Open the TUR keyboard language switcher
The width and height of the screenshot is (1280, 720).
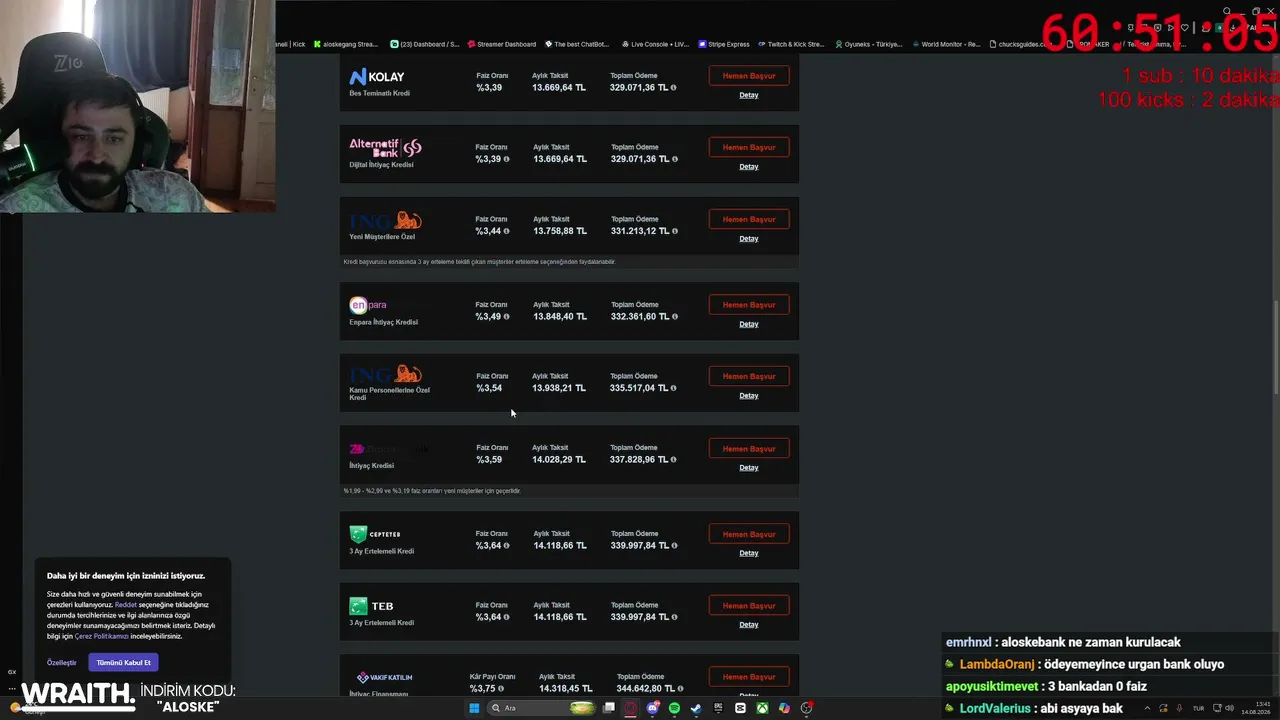click(x=1198, y=708)
